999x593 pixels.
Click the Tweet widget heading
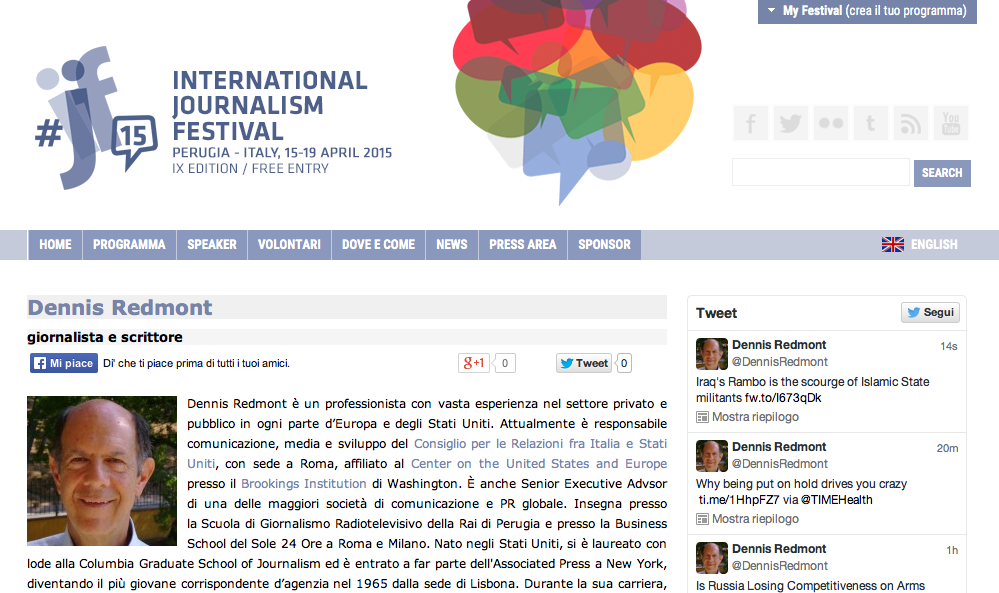[x=716, y=313]
